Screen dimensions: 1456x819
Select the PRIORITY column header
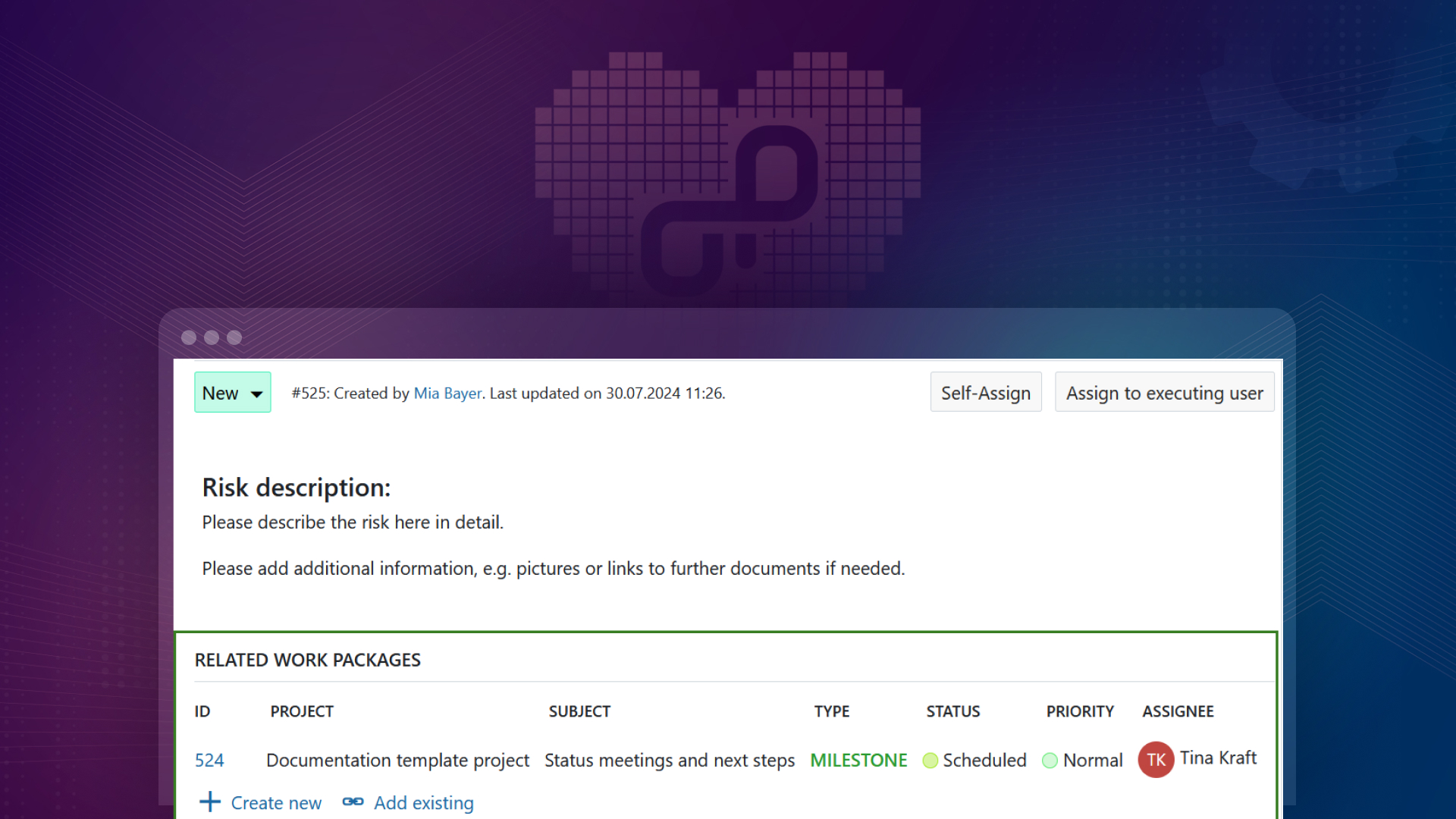1078,711
